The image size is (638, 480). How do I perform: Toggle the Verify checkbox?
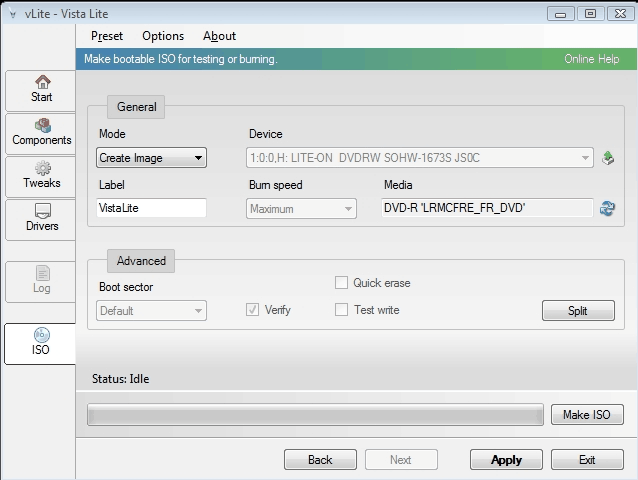coord(252,310)
